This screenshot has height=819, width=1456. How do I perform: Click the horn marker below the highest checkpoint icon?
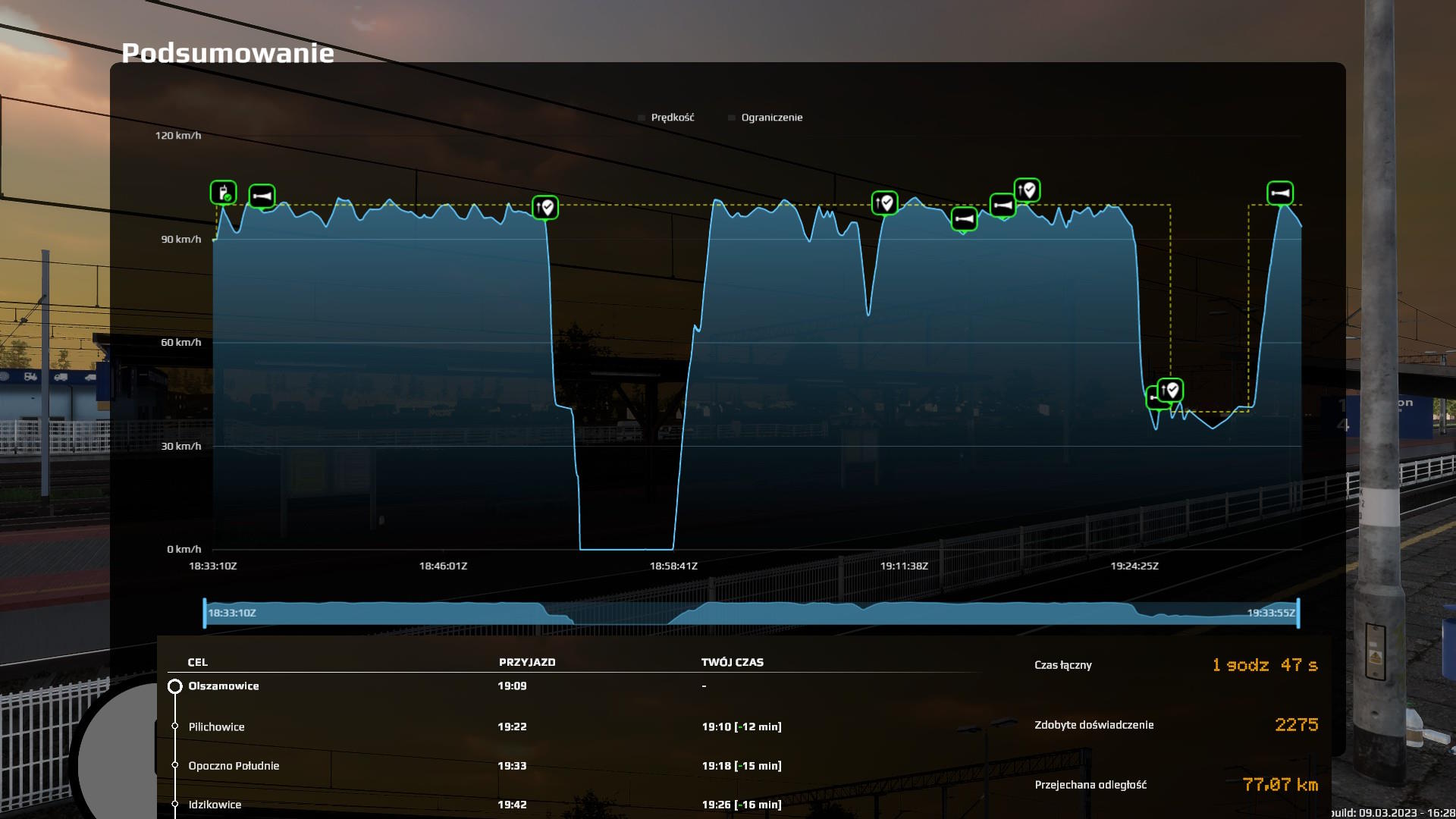click(x=1003, y=206)
